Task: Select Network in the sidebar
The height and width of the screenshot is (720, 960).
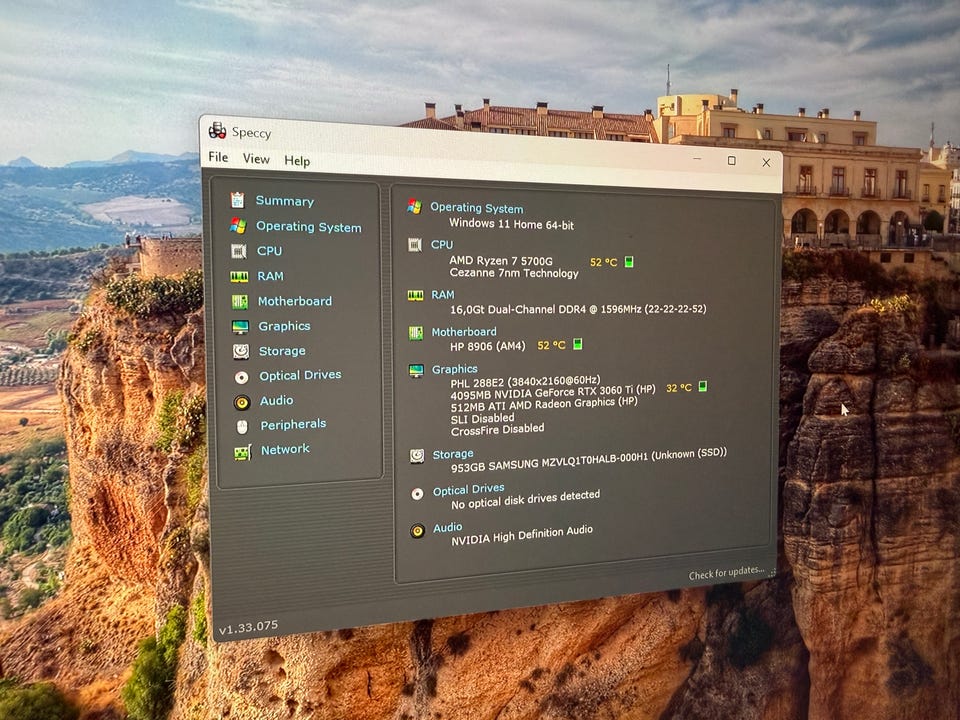Action: point(285,449)
